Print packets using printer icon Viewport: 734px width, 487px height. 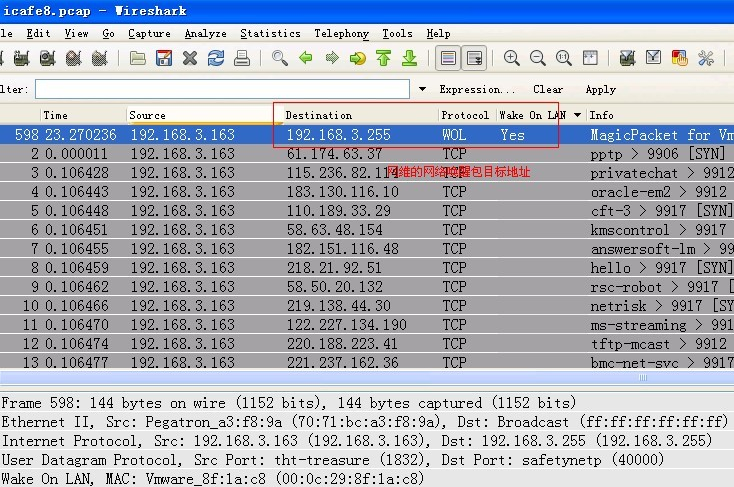tap(242, 59)
